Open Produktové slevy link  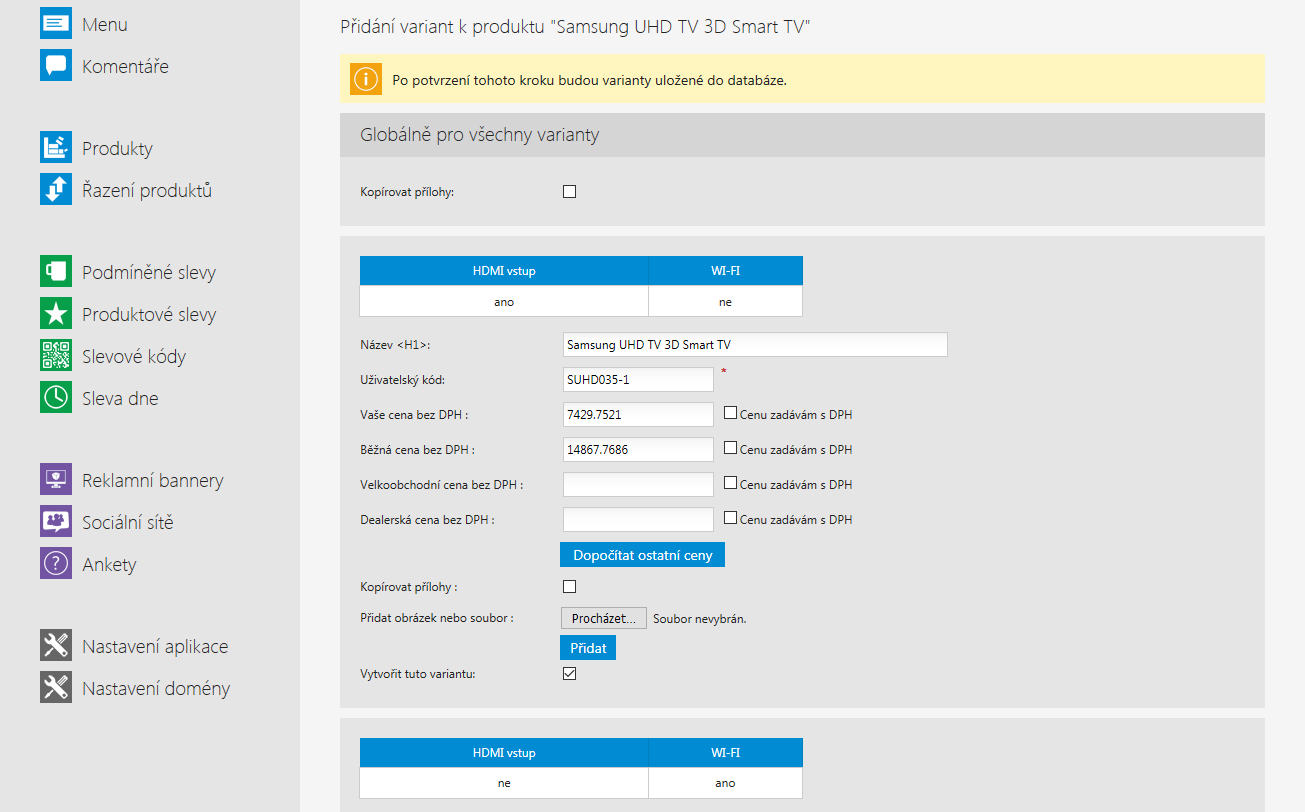149,314
